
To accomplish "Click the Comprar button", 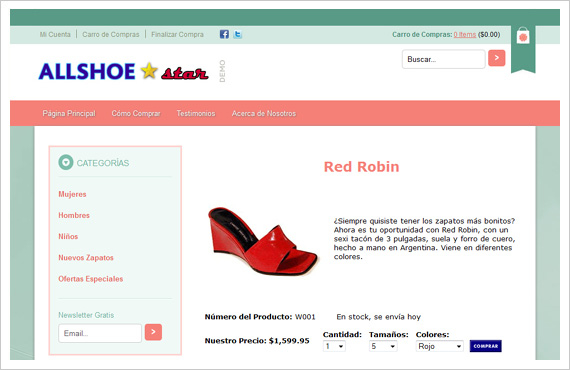I will (x=486, y=346).
